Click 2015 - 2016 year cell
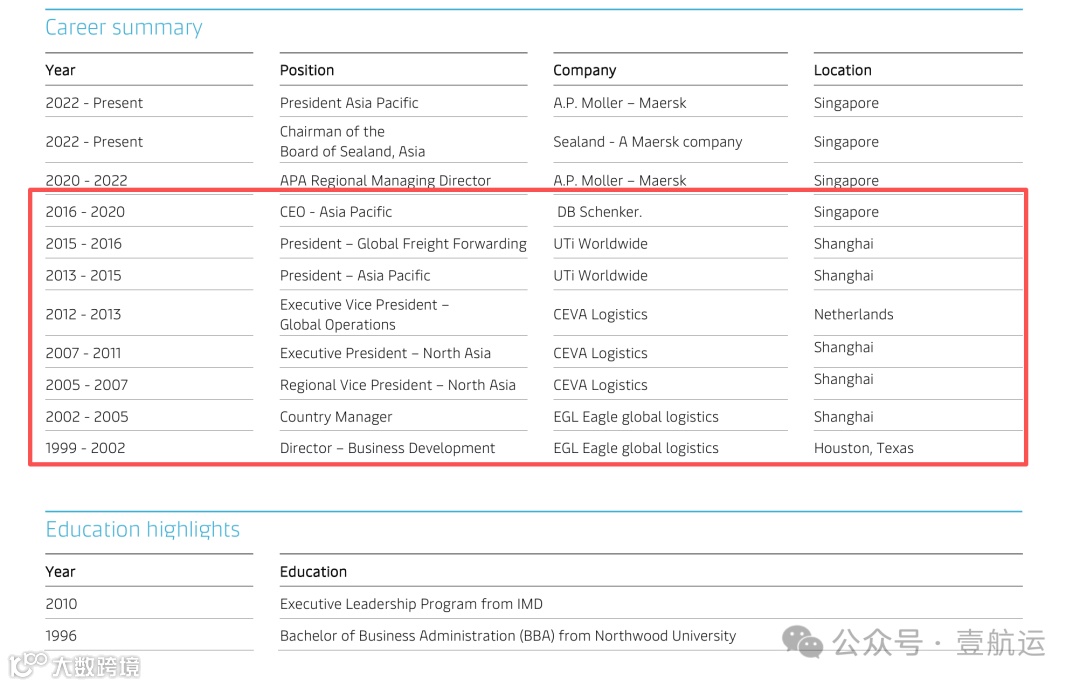This screenshot has height=686, width=1080. [x=83, y=244]
